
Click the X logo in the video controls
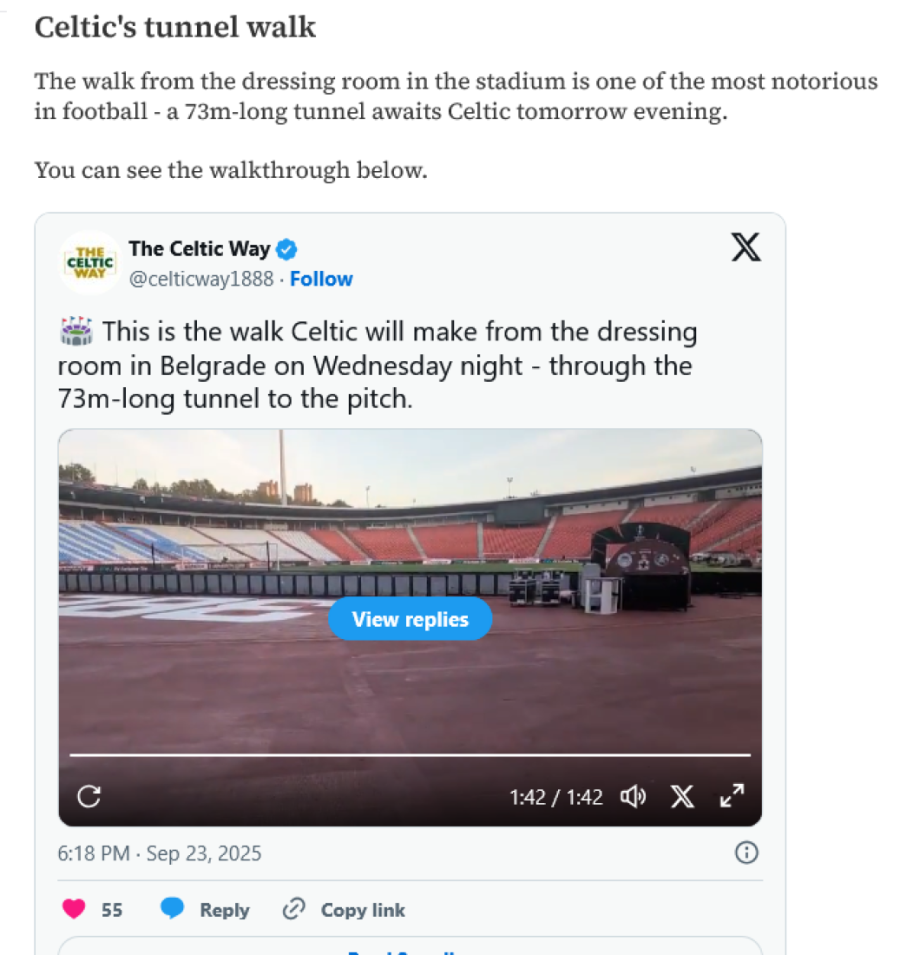click(682, 797)
